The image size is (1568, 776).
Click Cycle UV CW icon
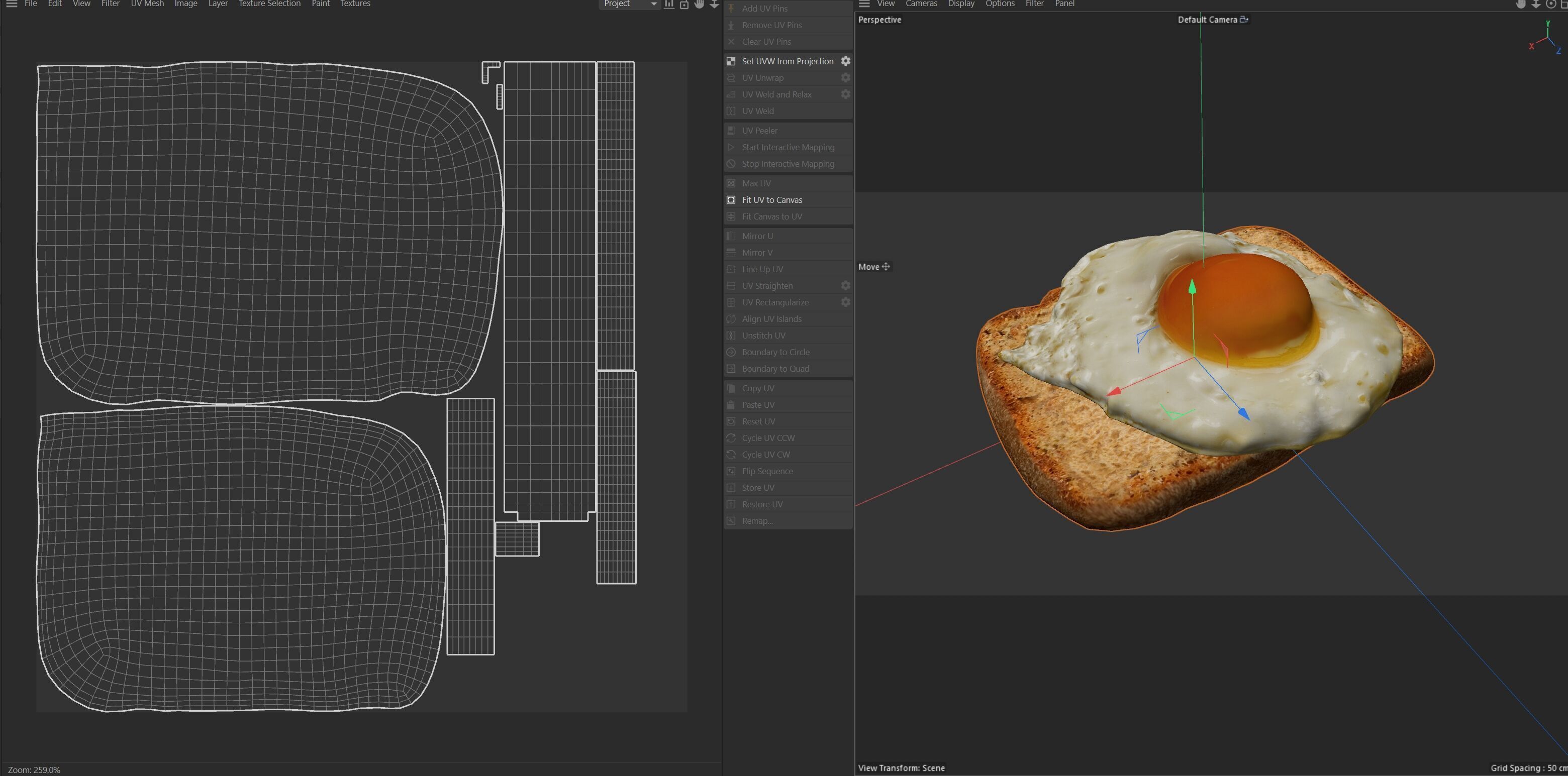click(x=731, y=454)
